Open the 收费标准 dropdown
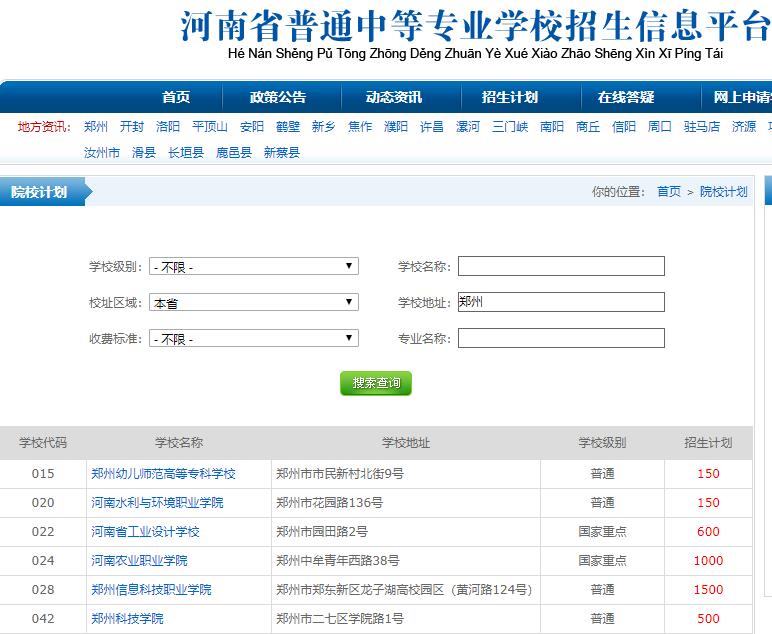The image size is (772, 634). (x=253, y=339)
